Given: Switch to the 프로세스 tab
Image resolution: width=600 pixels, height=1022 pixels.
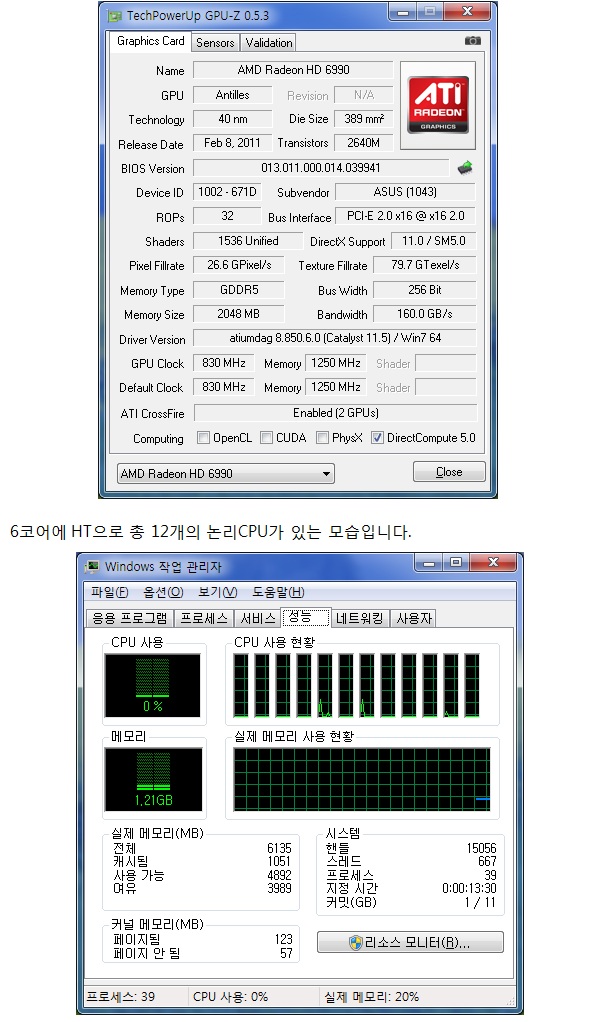Looking at the screenshot, I should (204, 618).
